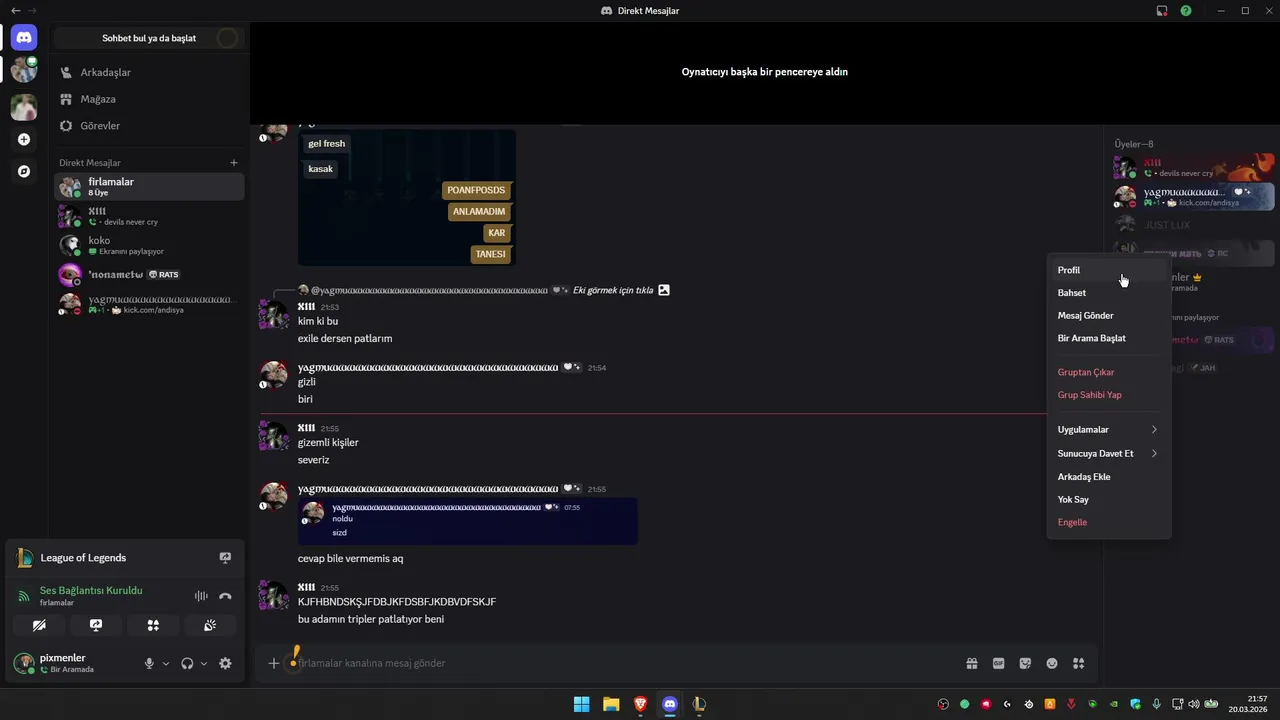
Task: Click pixmenler user avatar
Action: tap(24, 663)
